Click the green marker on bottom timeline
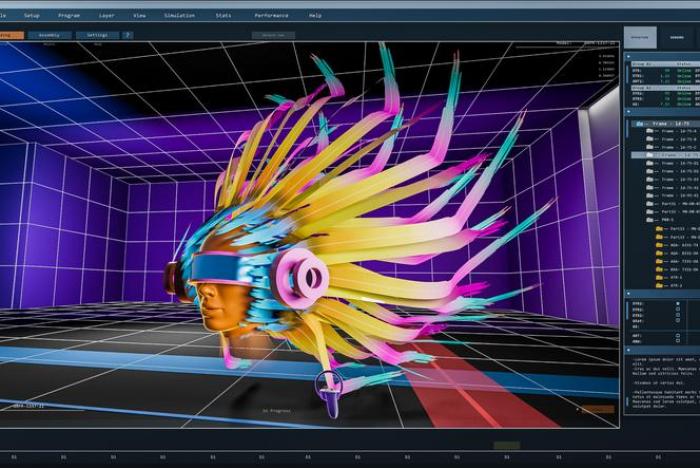 coord(506,445)
